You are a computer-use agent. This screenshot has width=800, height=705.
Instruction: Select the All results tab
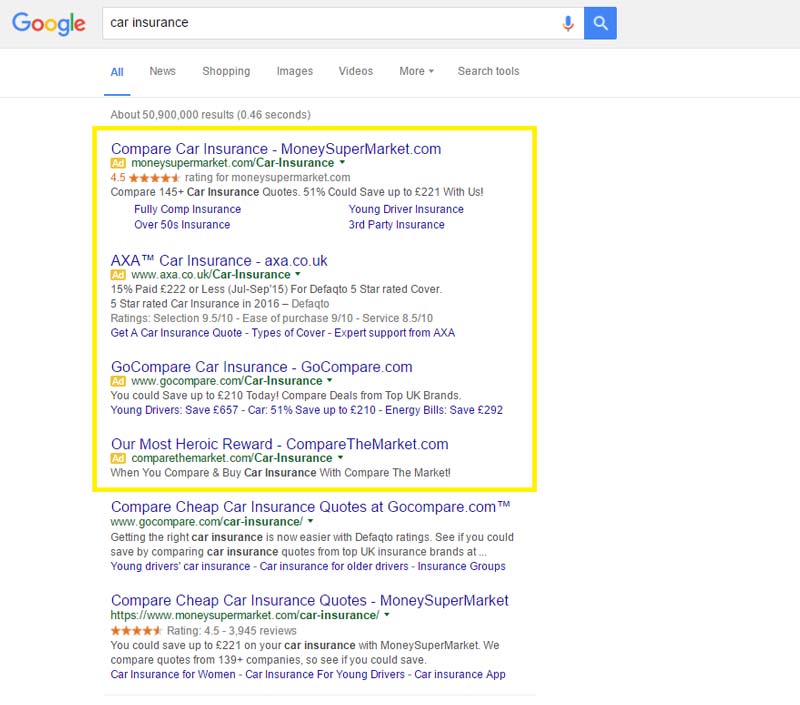pos(117,72)
